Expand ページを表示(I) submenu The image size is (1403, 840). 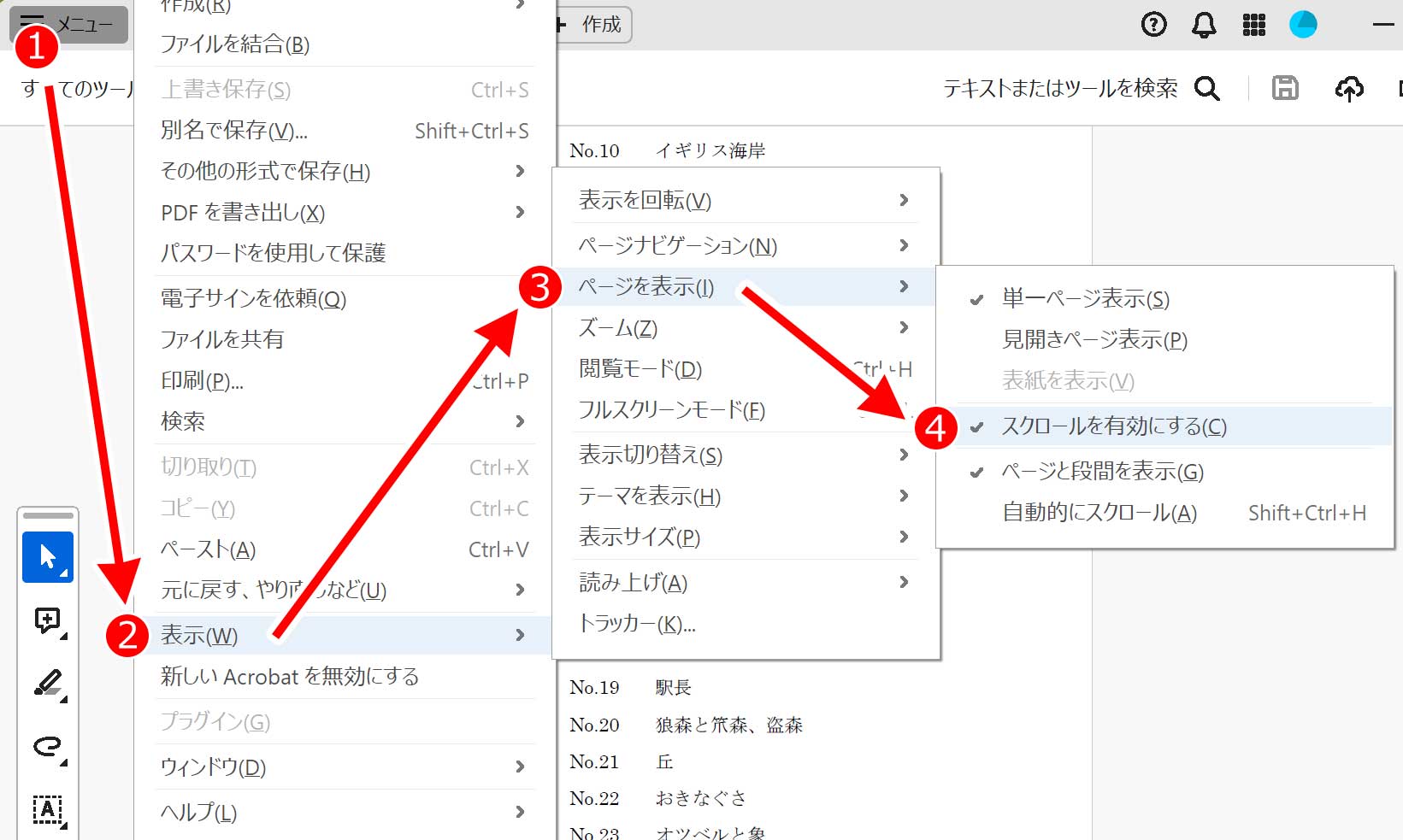(746, 286)
